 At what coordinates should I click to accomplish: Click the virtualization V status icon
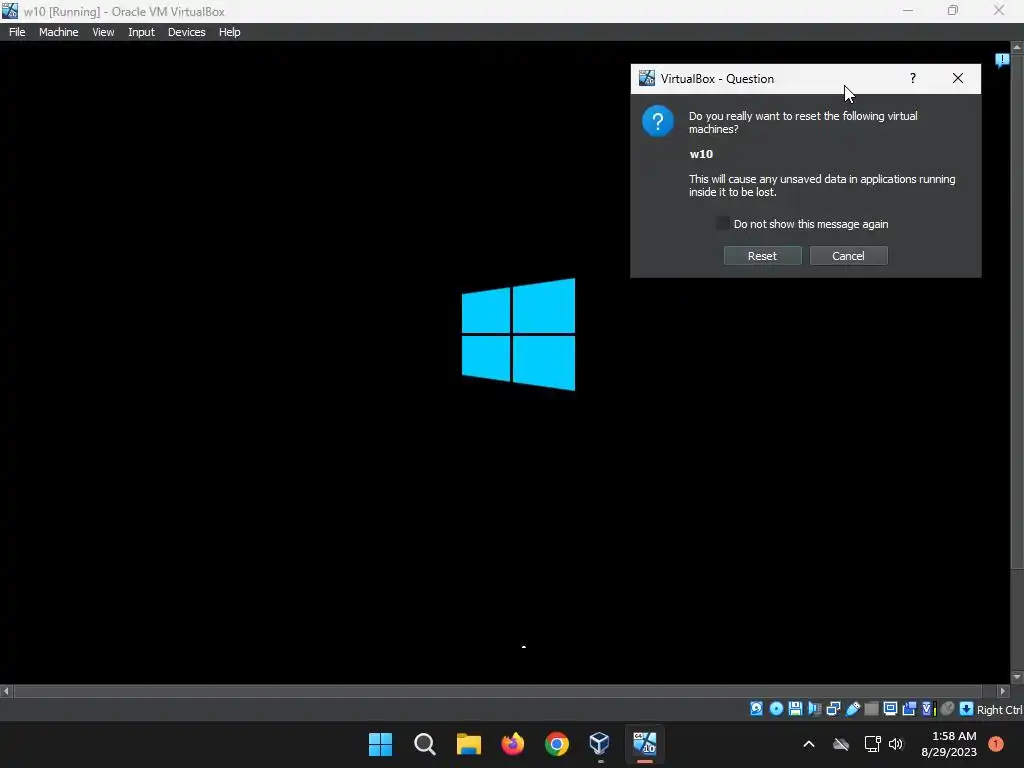pos(928,709)
